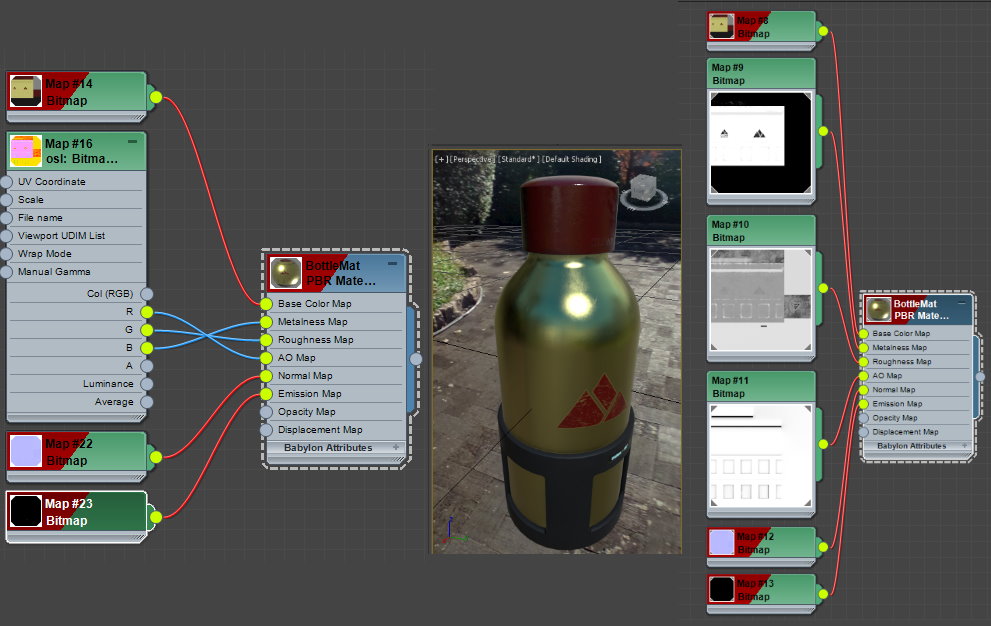Click the Map #13 bitmap thumbnail
Screen dimensions: 991x626
tap(721, 589)
